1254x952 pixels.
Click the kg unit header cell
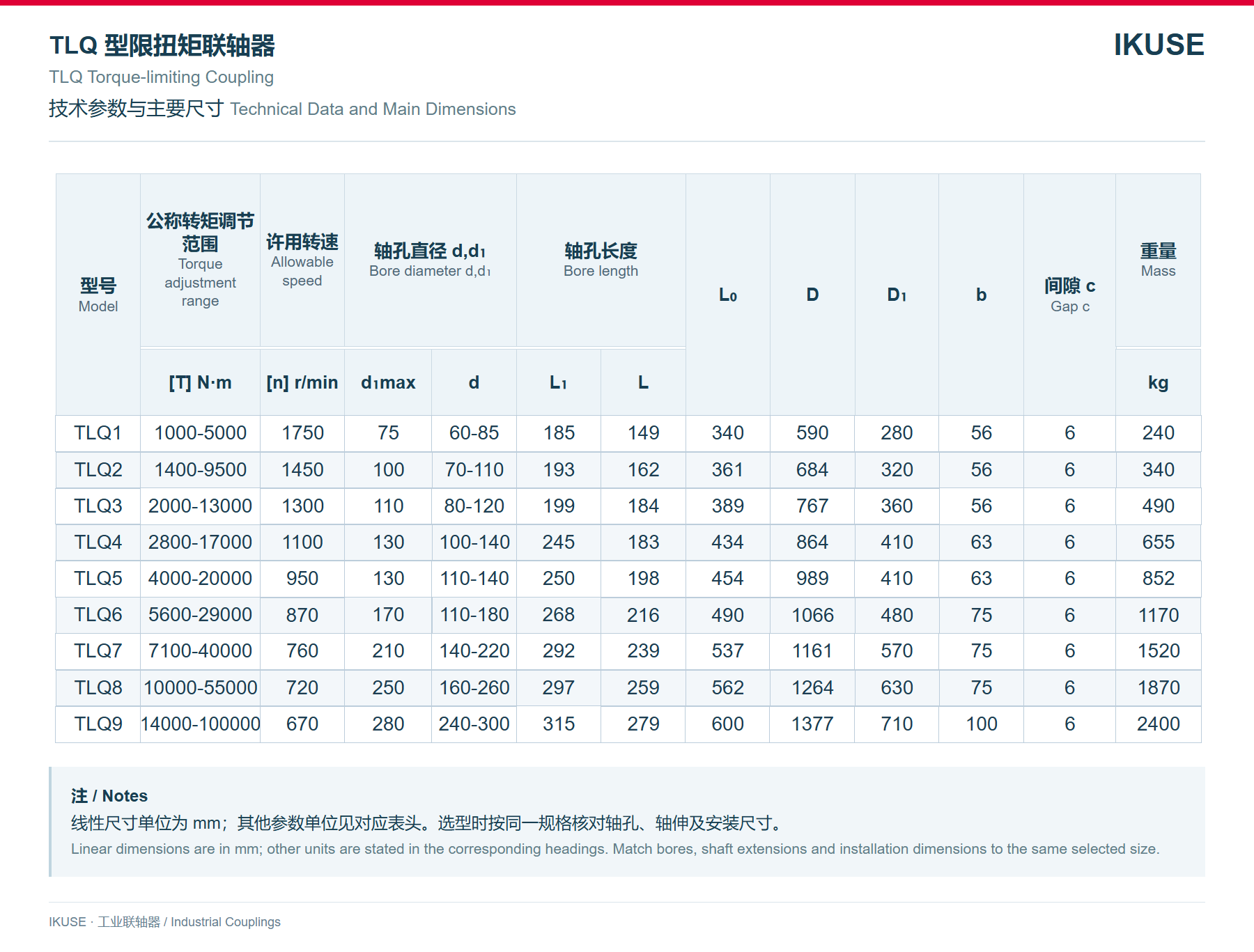[1158, 382]
